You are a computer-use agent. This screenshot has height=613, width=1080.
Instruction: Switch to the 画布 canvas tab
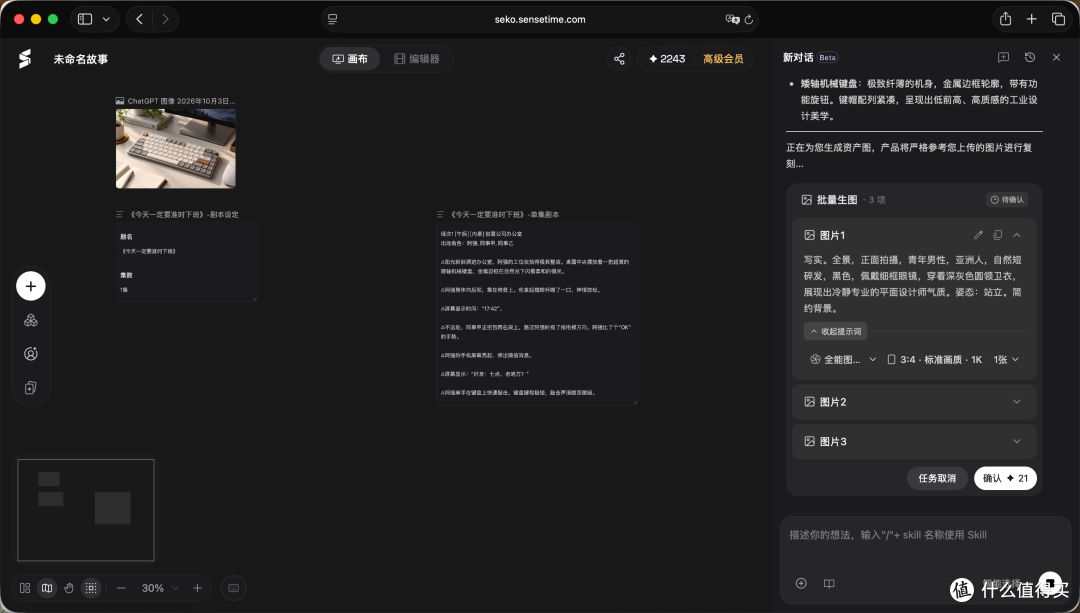(350, 59)
